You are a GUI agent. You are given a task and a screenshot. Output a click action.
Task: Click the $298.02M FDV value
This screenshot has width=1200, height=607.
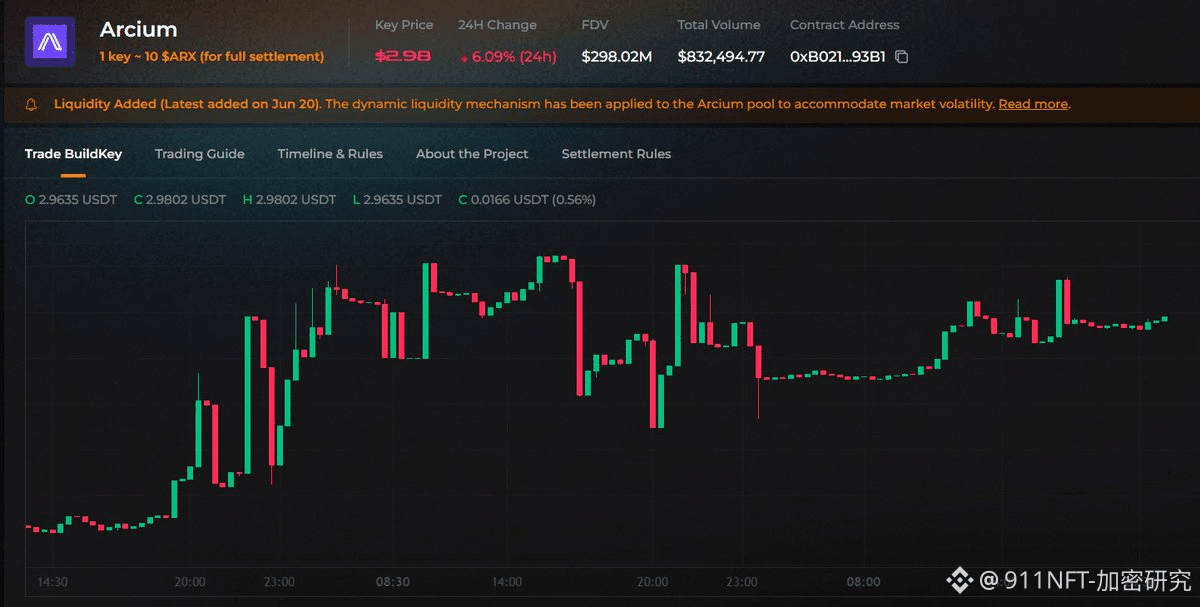coord(616,57)
